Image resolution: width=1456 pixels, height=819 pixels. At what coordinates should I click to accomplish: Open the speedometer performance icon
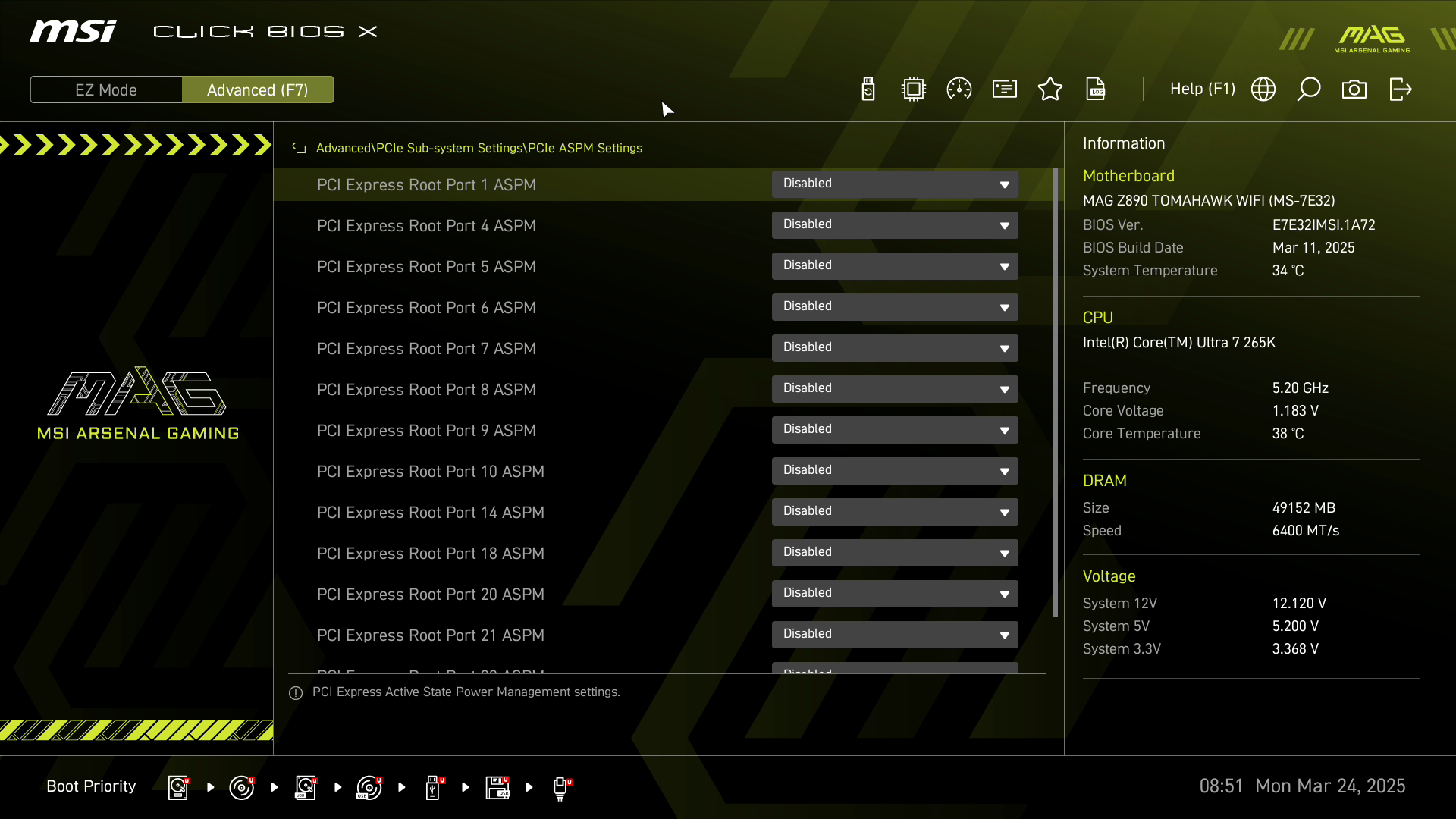click(x=959, y=89)
